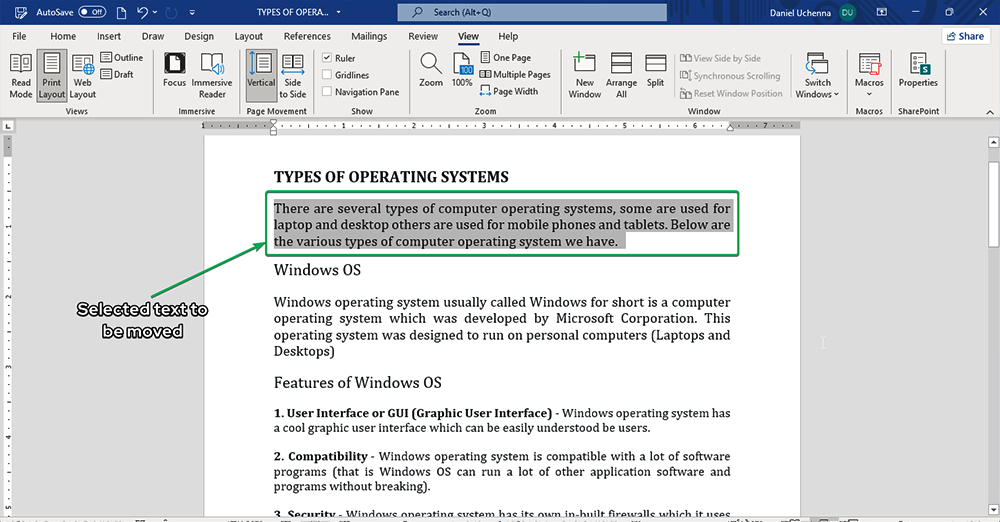Enable the Gridlines checkbox

coord(328,75)
